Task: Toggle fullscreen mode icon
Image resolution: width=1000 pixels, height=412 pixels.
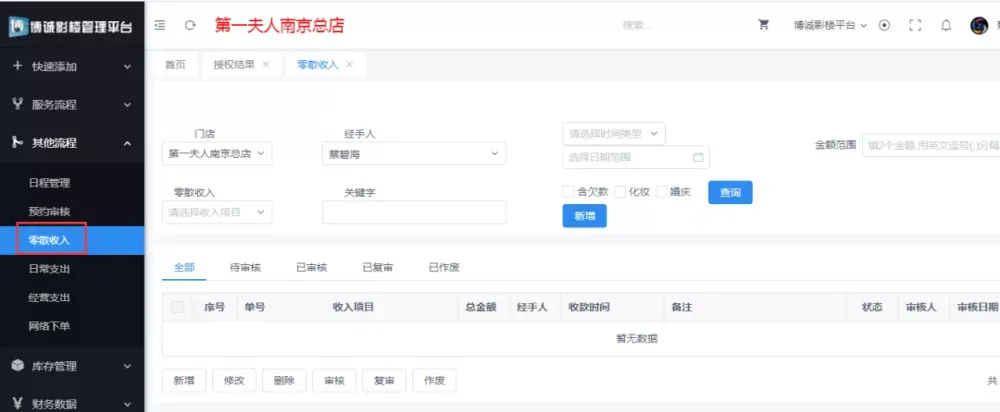Action: 914,25
